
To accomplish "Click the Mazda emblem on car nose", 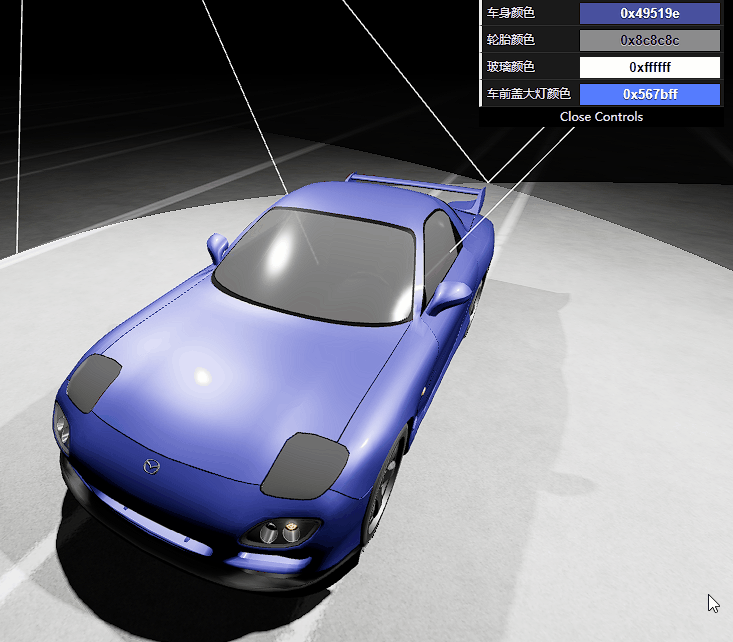I will (x=151, y=466).
